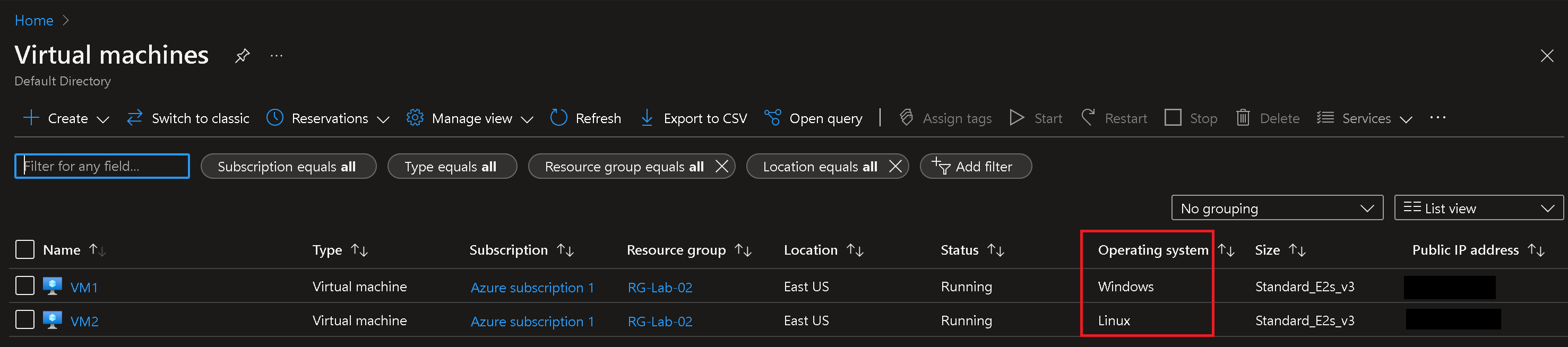Sort by Type column arrows
The width and height of the screenshot is (1568, 347).
pos(359,249)
